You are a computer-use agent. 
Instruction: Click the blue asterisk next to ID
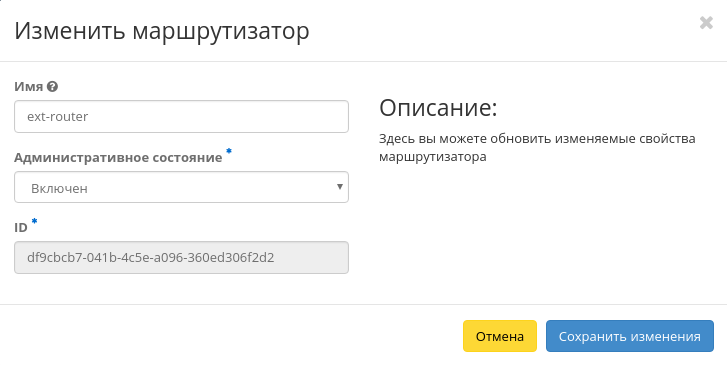pyautogui.click(x=34, y=222)
